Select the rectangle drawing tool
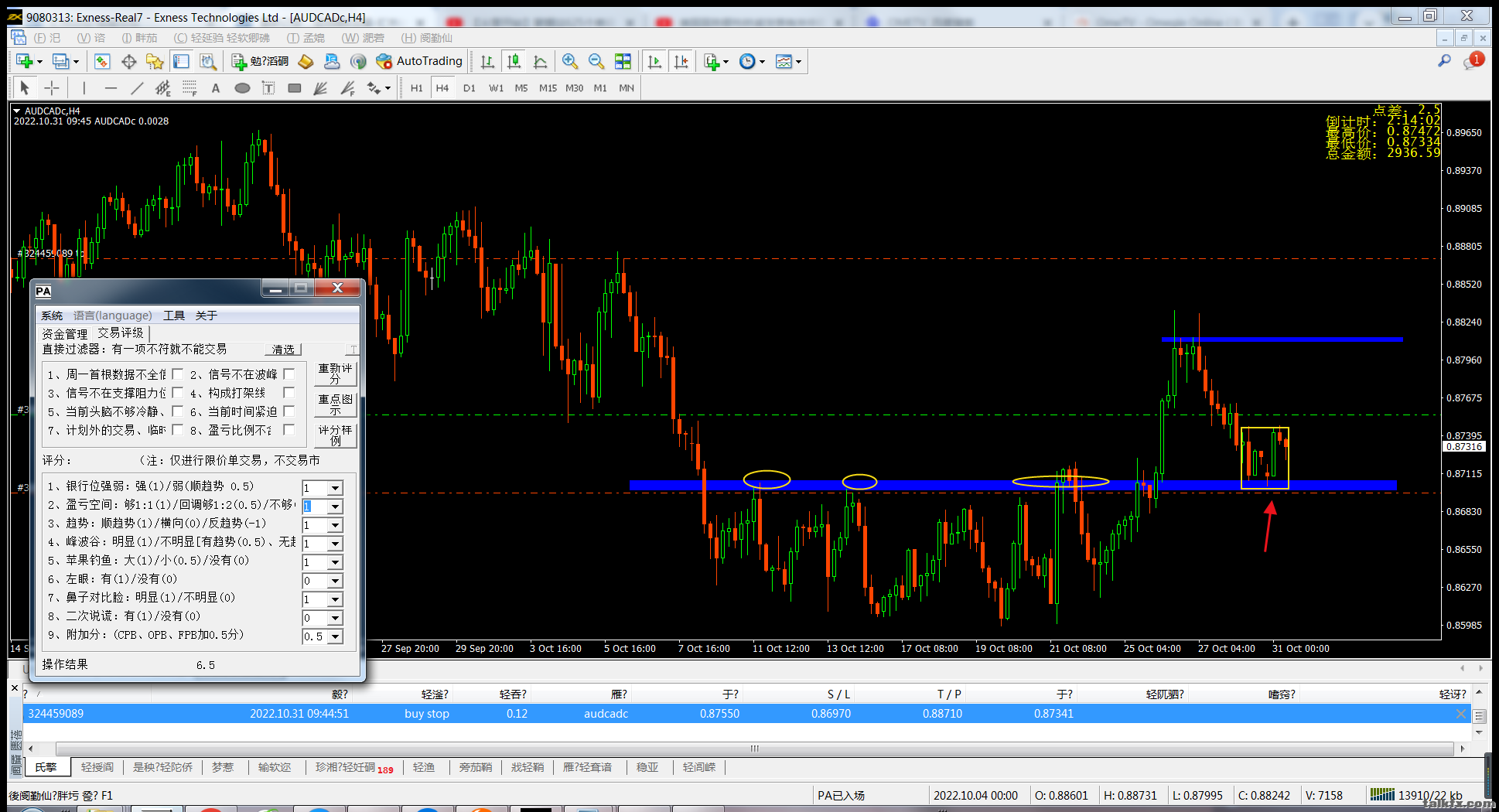This screenshot has width=1499, height=812. [x=294, y=87]
